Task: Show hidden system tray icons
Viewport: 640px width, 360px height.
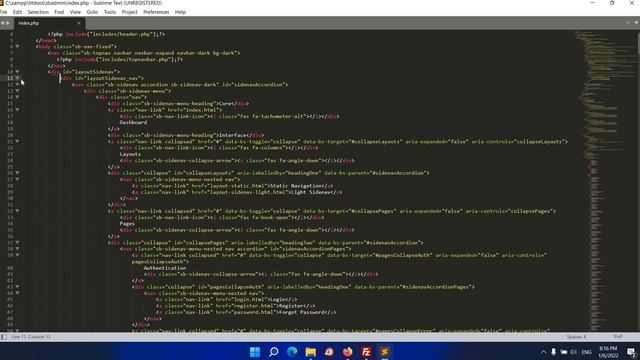Action: pyautogui.click(x=543, y=352)
